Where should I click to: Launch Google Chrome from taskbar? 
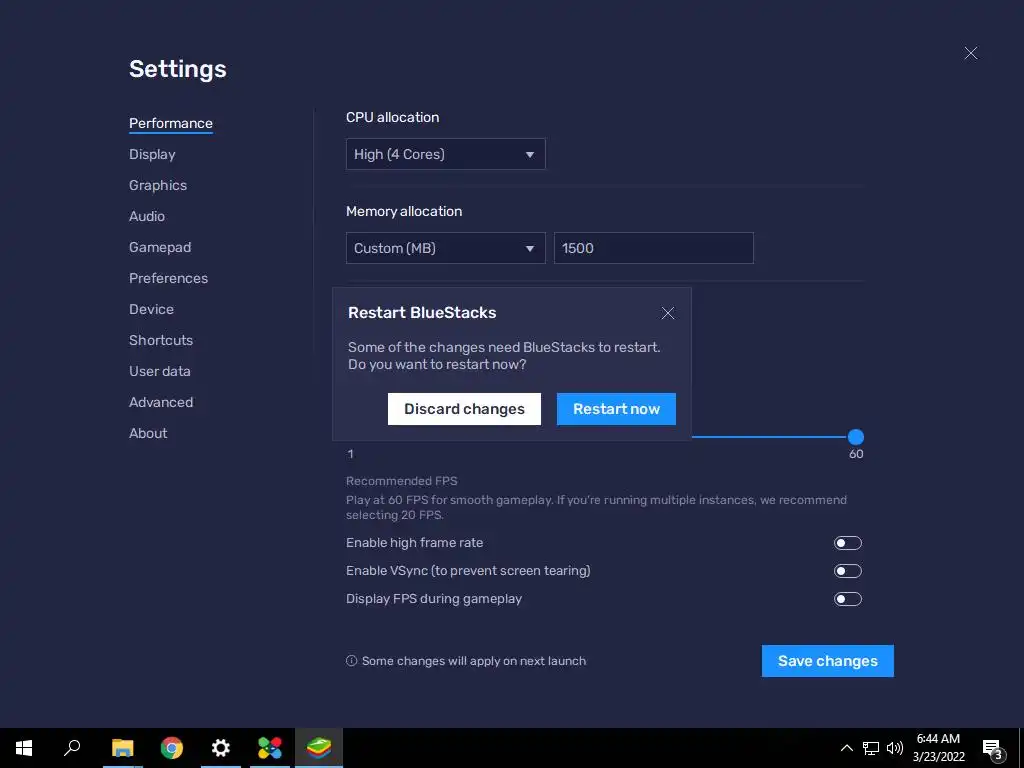point(172,748)
